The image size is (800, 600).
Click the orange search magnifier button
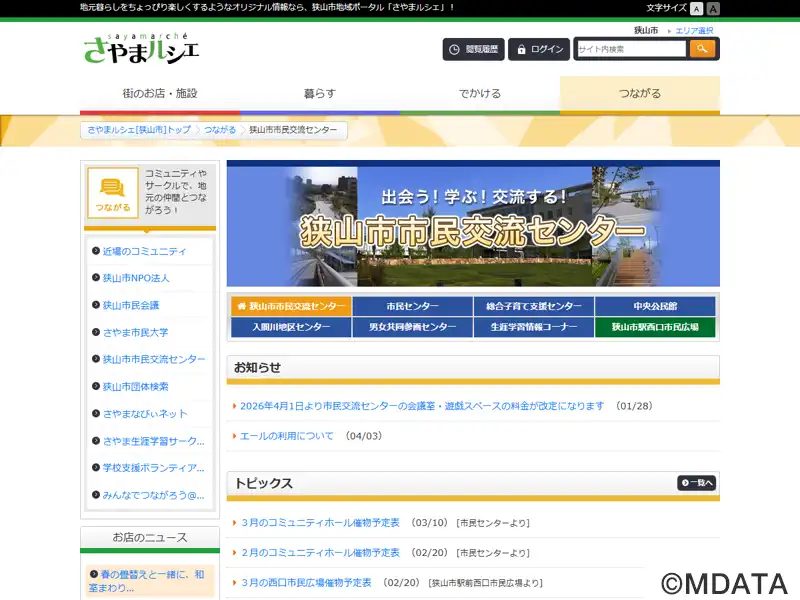[x=703, y=49]
